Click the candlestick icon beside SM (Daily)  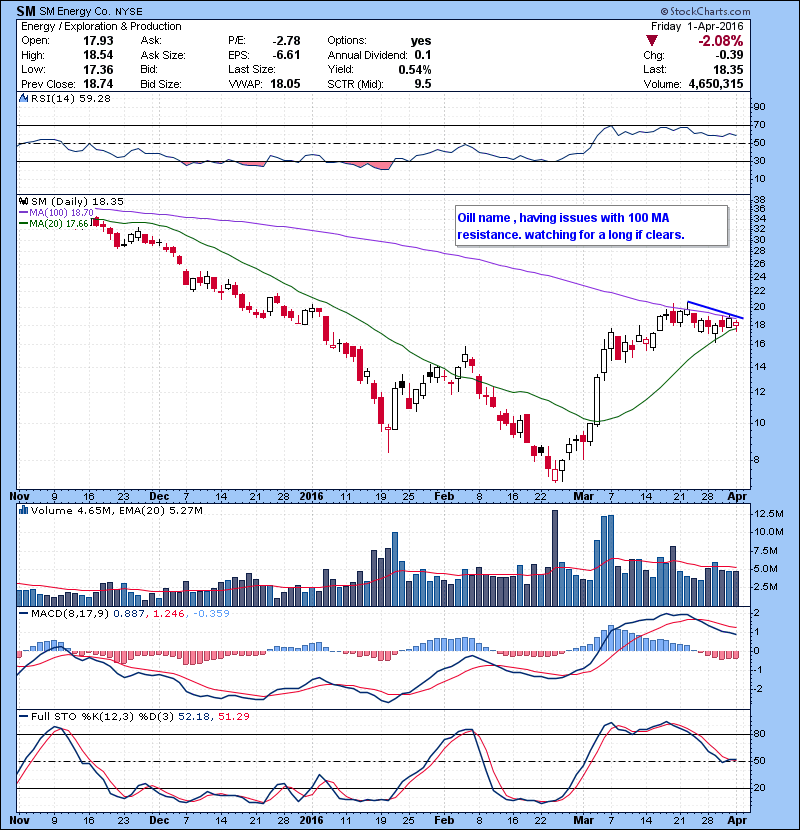pos(23,201)
